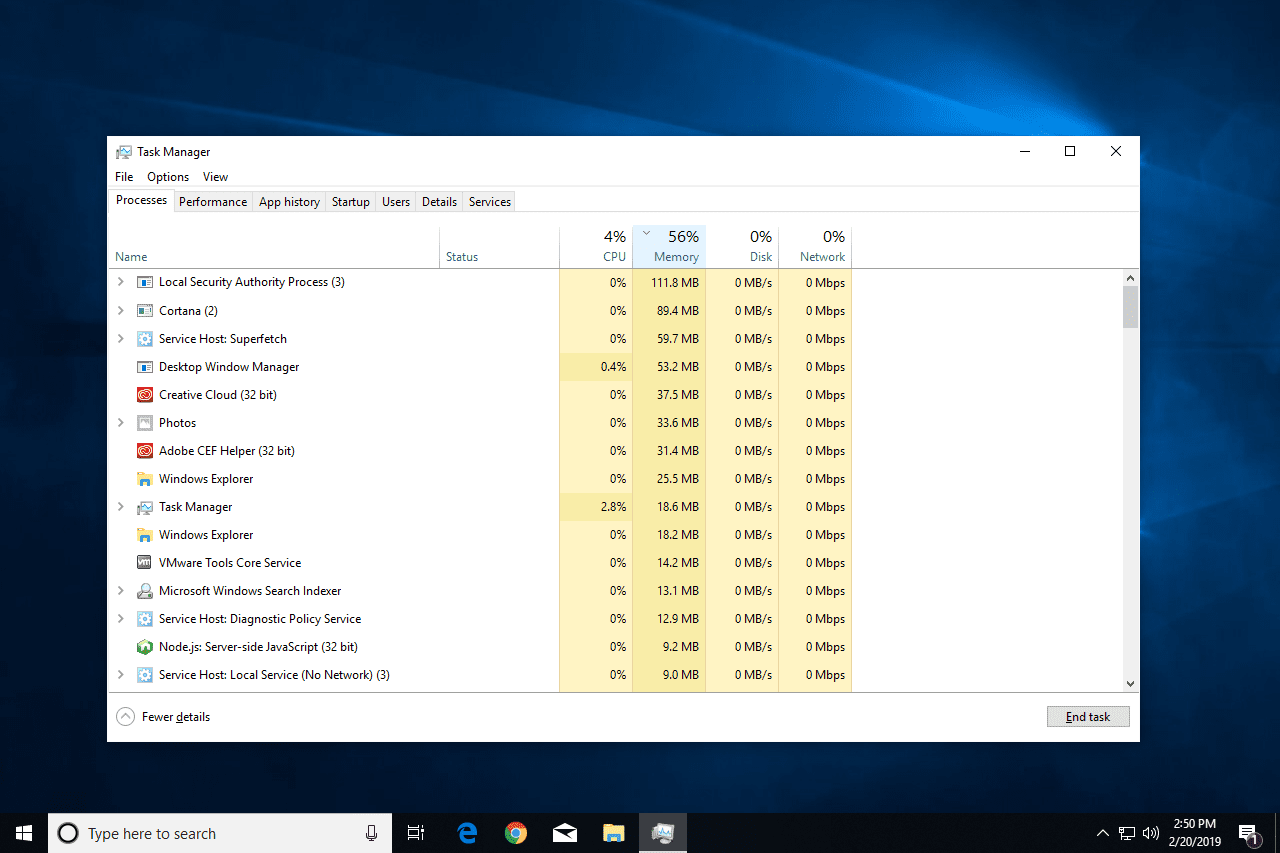1280x853 pixels.
Task: Open the File menu
Action: click(124, 177)
